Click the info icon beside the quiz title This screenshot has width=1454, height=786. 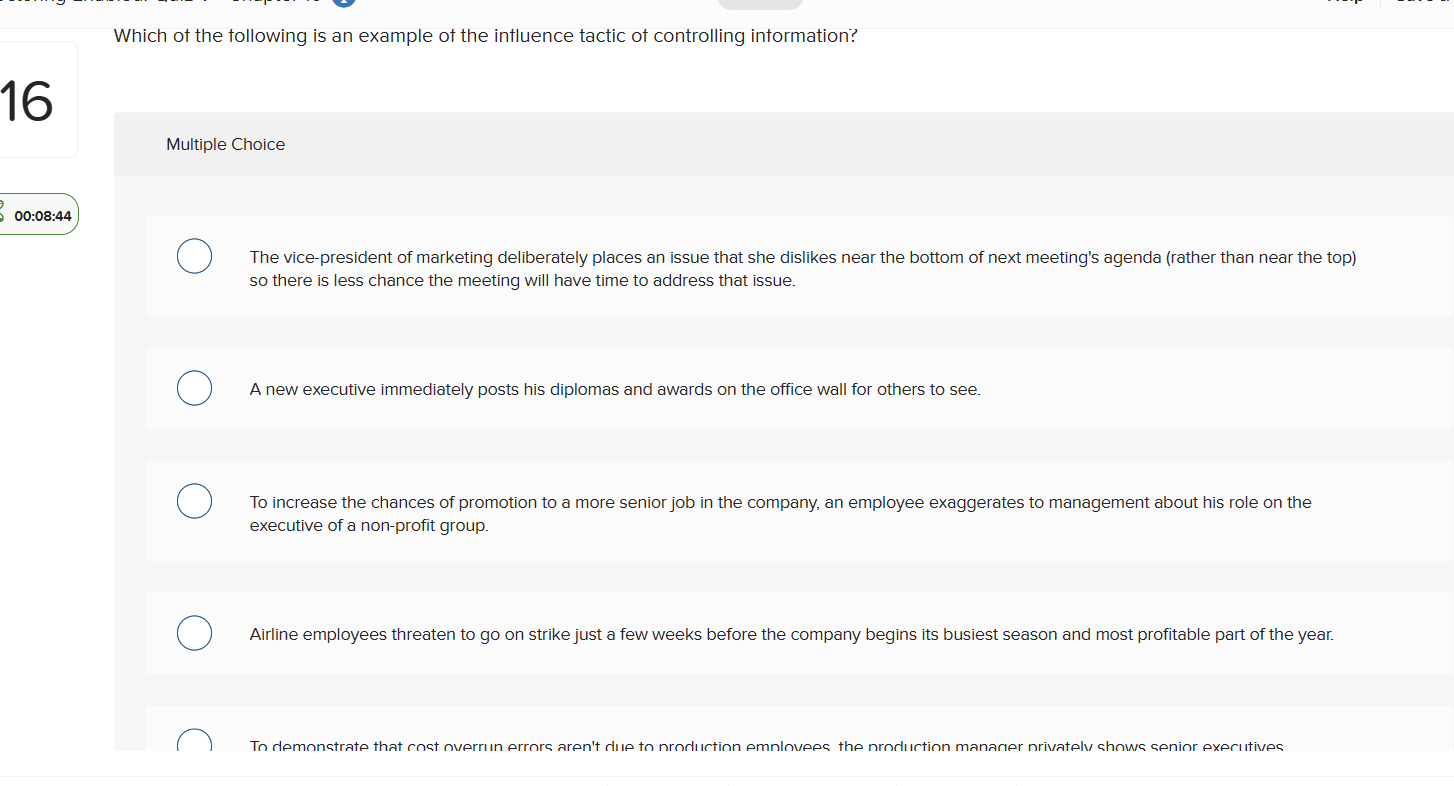click(x=343, y=3)
